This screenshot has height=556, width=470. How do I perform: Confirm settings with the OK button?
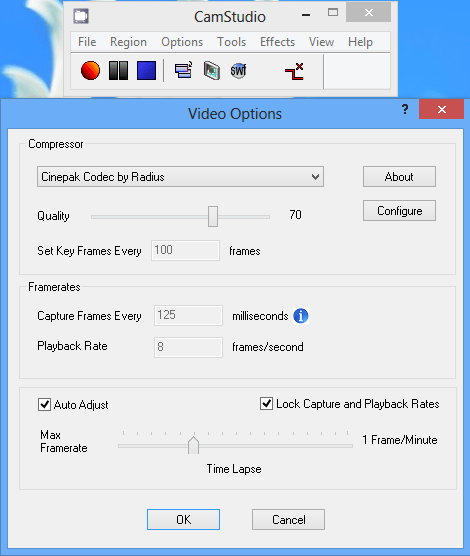[183, 519]
